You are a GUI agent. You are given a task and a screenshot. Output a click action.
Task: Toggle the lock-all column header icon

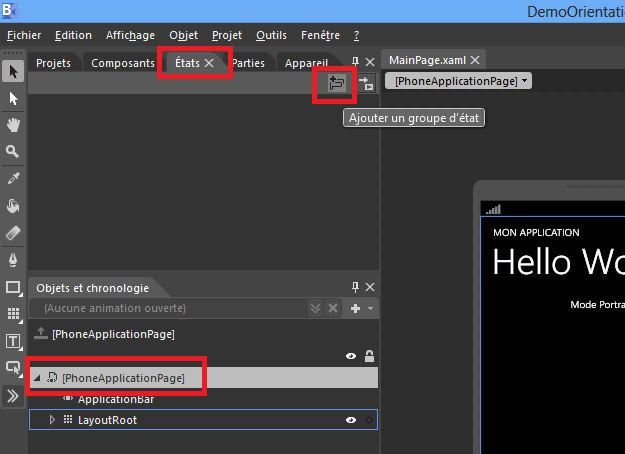pos(369,356)
